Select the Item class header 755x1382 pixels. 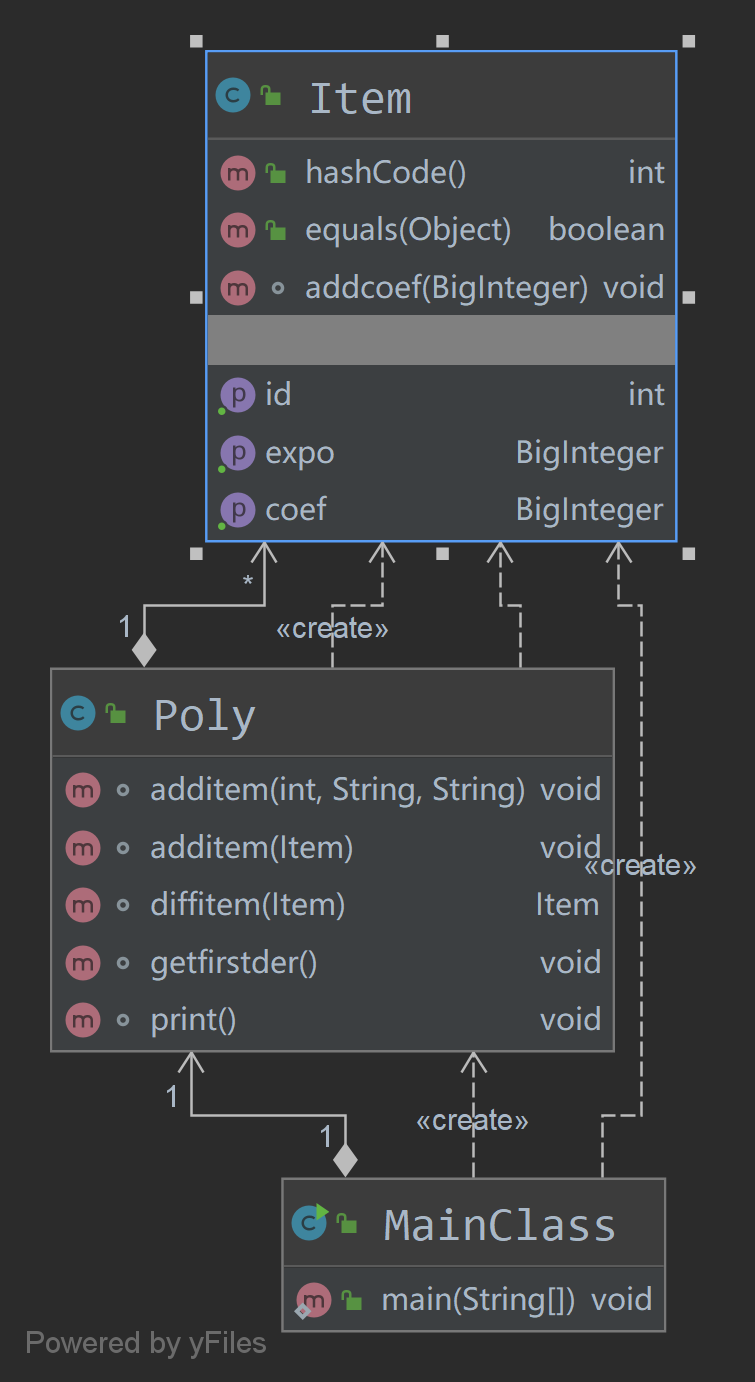pyautogui.click(x=440, y=97)
